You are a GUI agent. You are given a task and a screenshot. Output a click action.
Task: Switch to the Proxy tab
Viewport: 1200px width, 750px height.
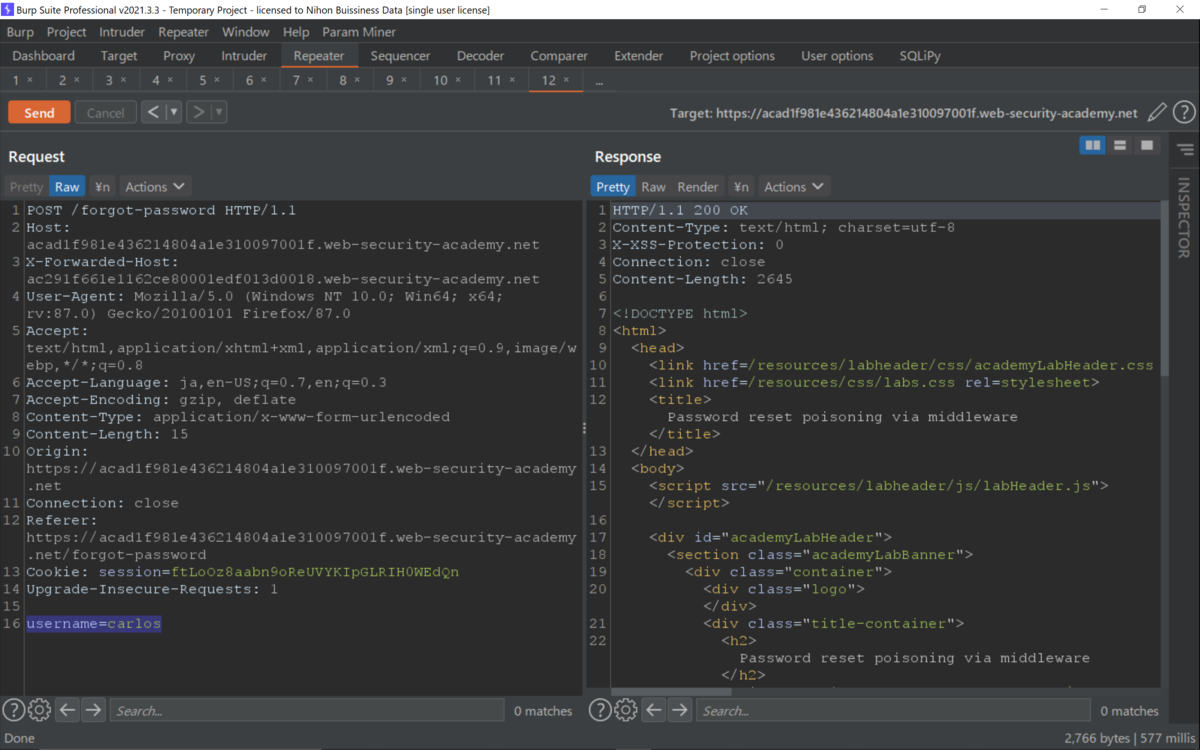pos(179,56)
